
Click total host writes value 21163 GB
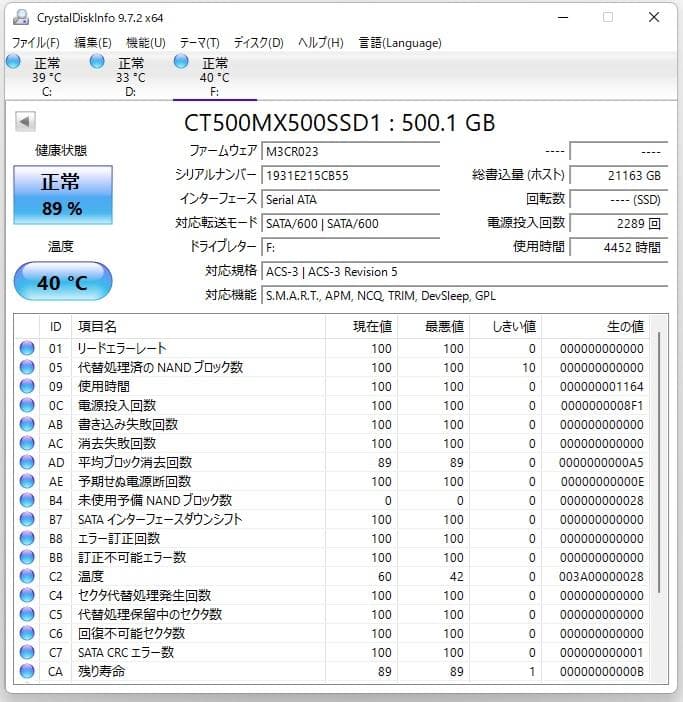(x=619, y=176)
